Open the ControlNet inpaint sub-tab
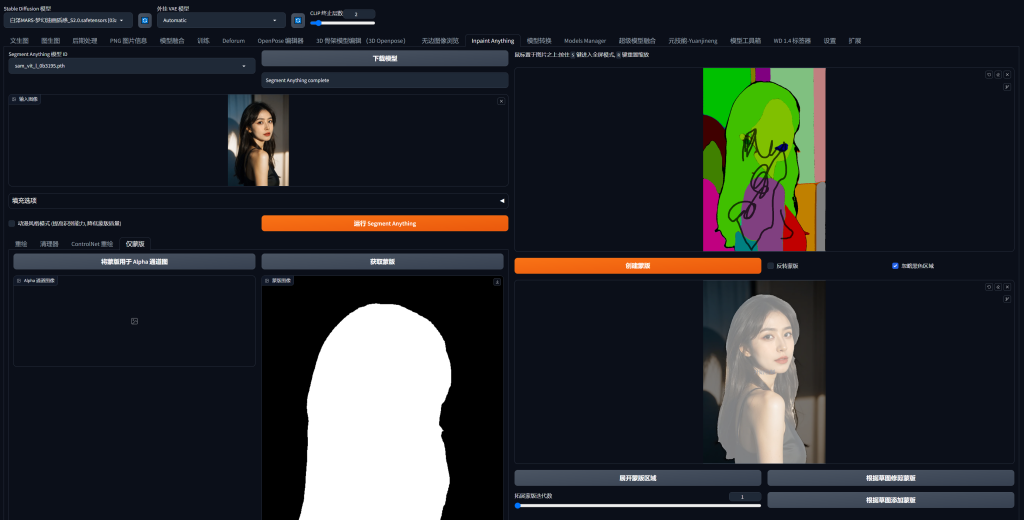The height and width of the screenshot is (520, 1024). (92, 244)
